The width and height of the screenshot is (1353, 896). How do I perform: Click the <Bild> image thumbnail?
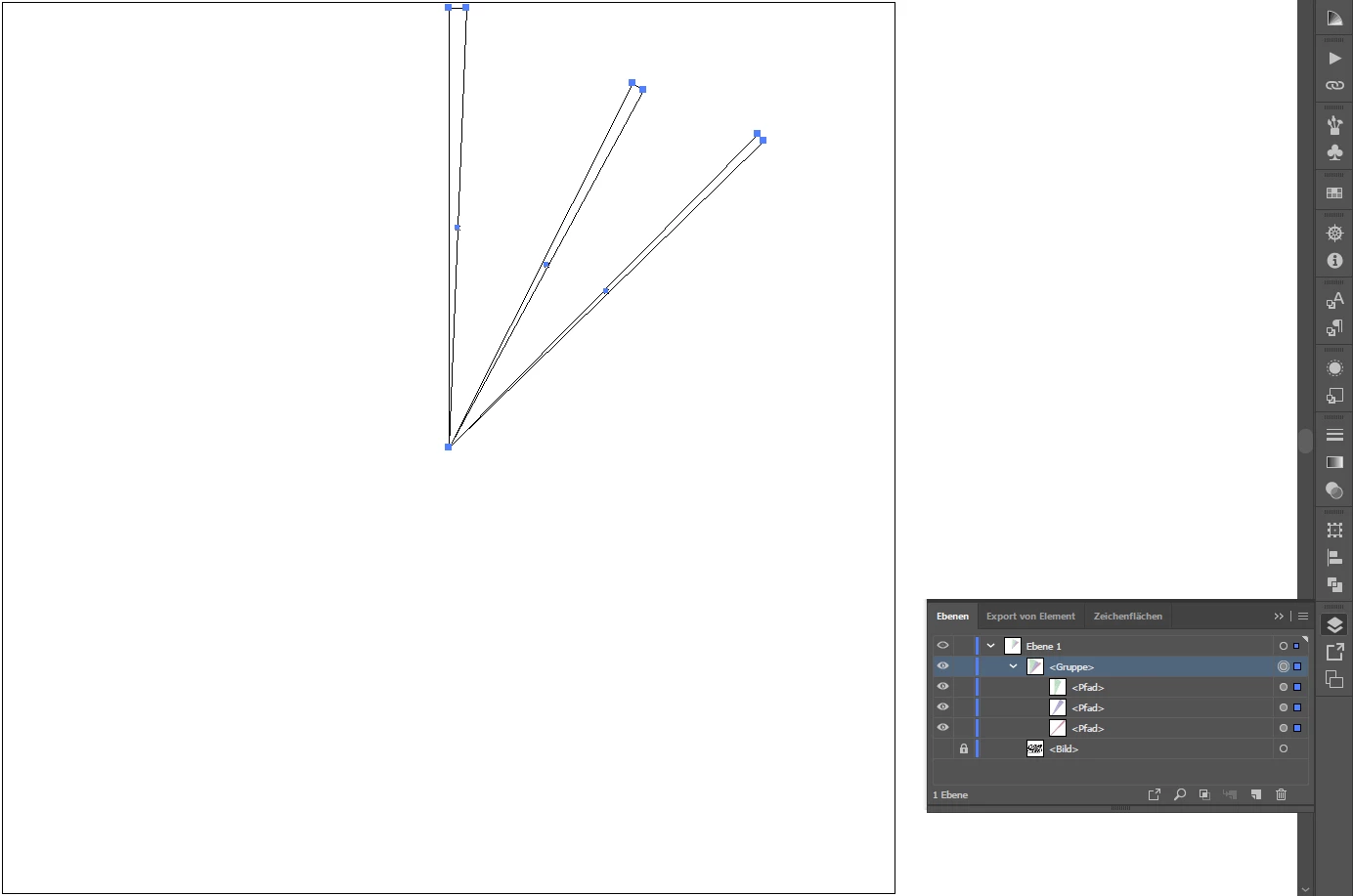1035,748
